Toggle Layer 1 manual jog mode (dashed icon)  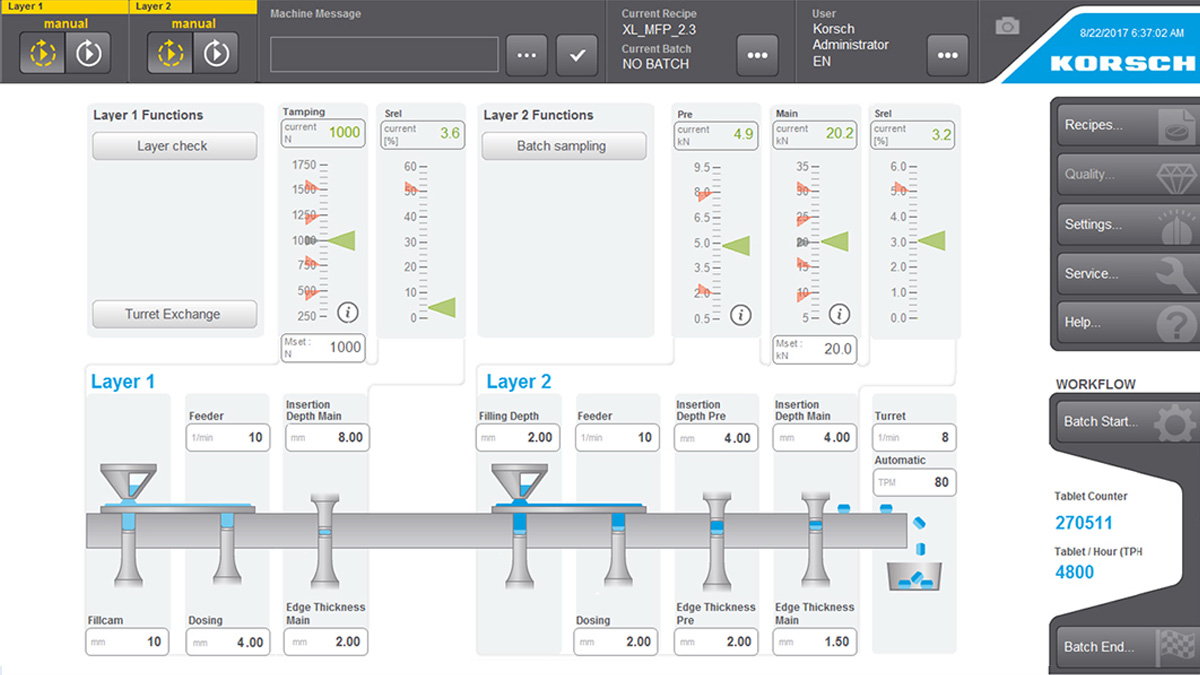coord(43,53)
